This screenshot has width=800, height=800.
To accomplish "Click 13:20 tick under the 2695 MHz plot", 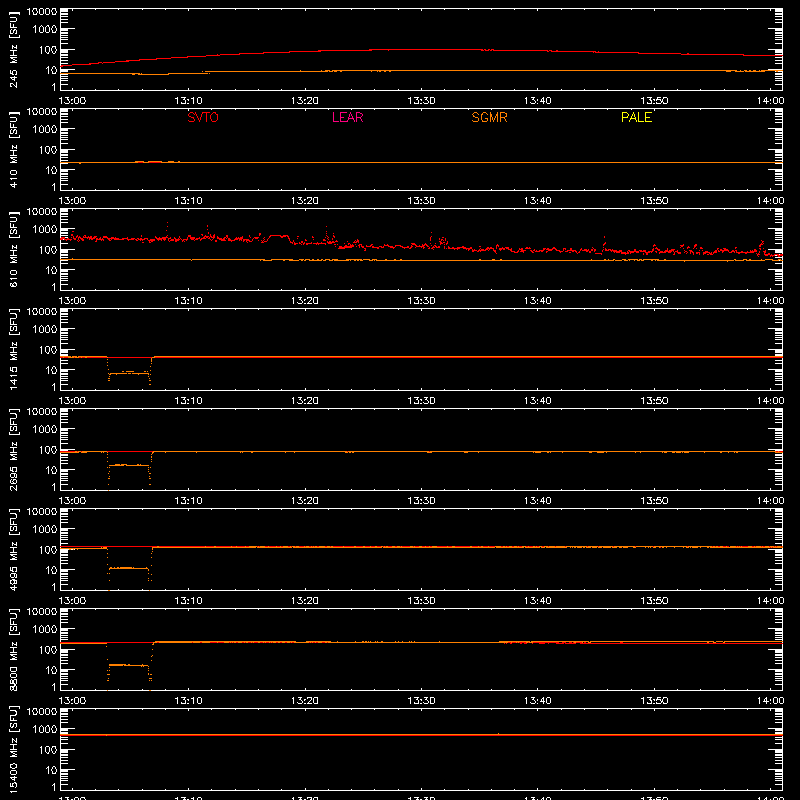I will [305, 501].
